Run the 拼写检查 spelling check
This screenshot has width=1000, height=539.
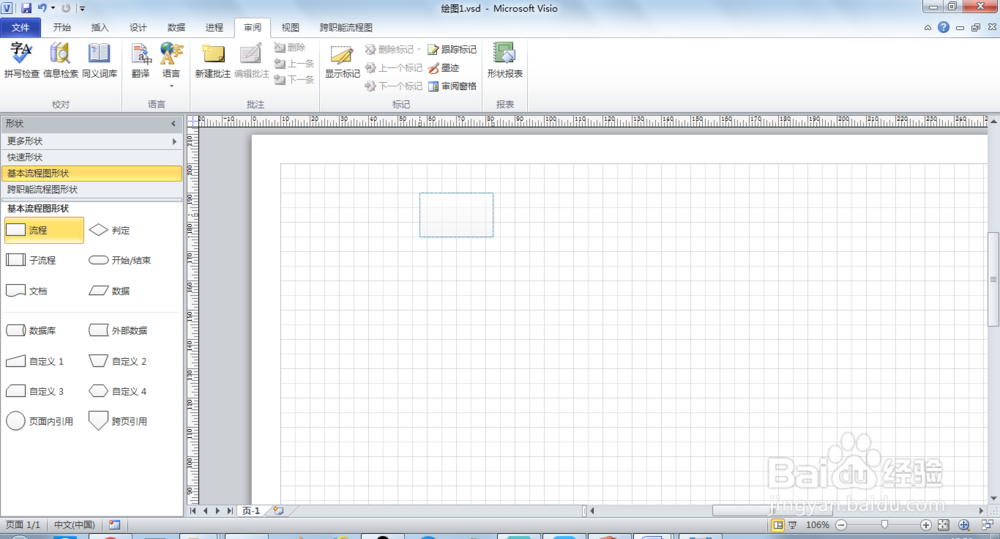(22, 61)
